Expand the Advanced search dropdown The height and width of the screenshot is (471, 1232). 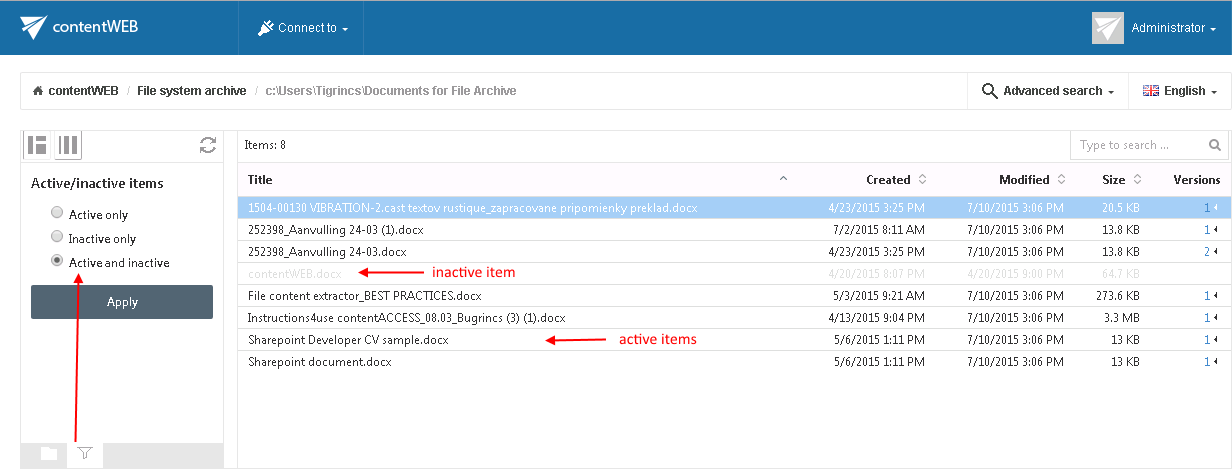click(1048, 91)
